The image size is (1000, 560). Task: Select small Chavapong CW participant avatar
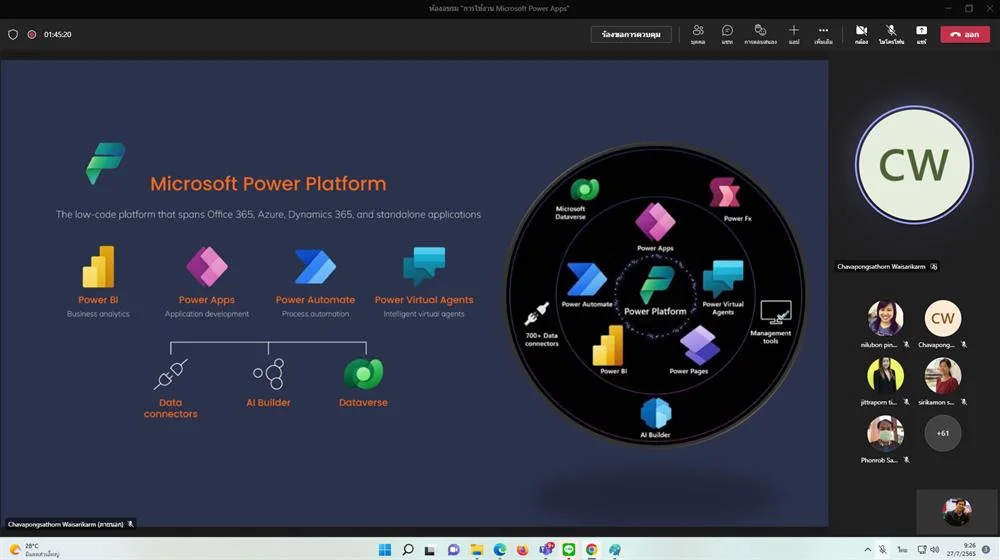click(x=943, y=318)
